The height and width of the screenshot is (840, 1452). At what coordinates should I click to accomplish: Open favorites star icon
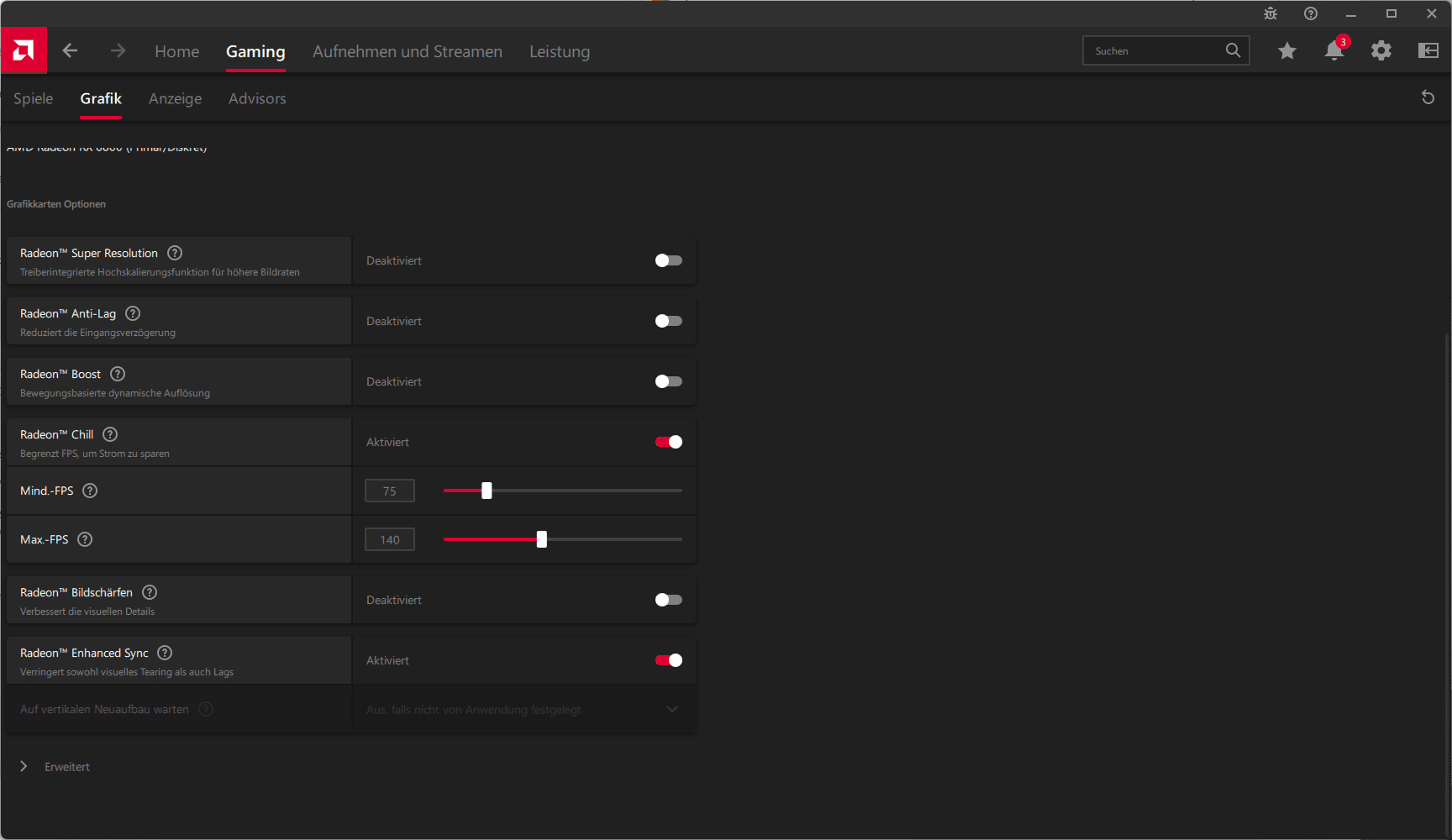pyautogui.click(x=1286, y=51)
